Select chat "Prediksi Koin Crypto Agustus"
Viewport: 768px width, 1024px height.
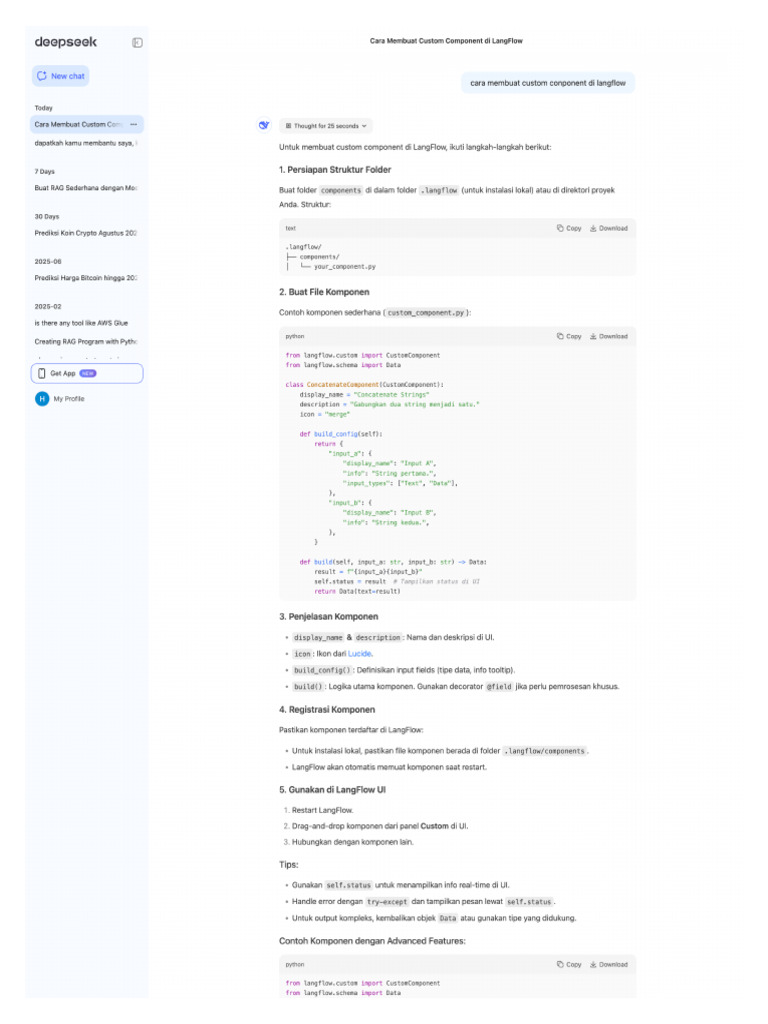click(85, 232)
